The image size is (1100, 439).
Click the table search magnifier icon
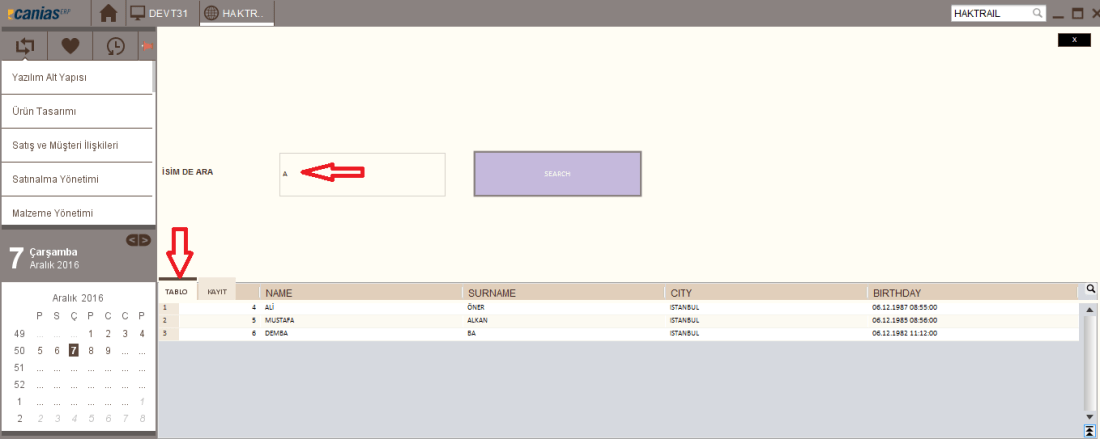(1090, 290)
